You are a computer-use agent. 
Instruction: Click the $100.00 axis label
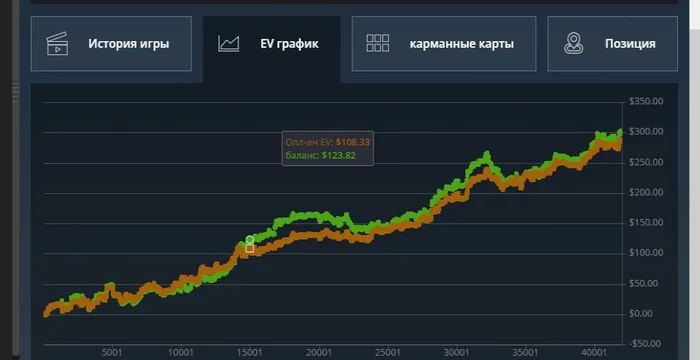[646, 253]
